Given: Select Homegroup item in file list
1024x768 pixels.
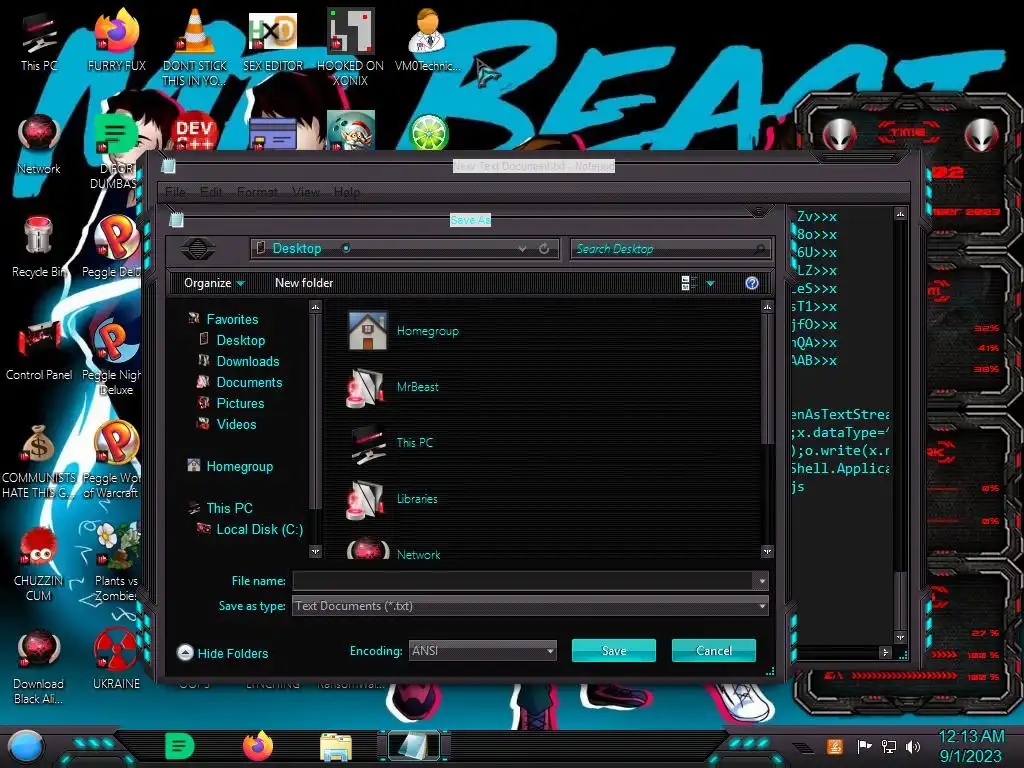Looking at the screenshot, I should 404,331.
